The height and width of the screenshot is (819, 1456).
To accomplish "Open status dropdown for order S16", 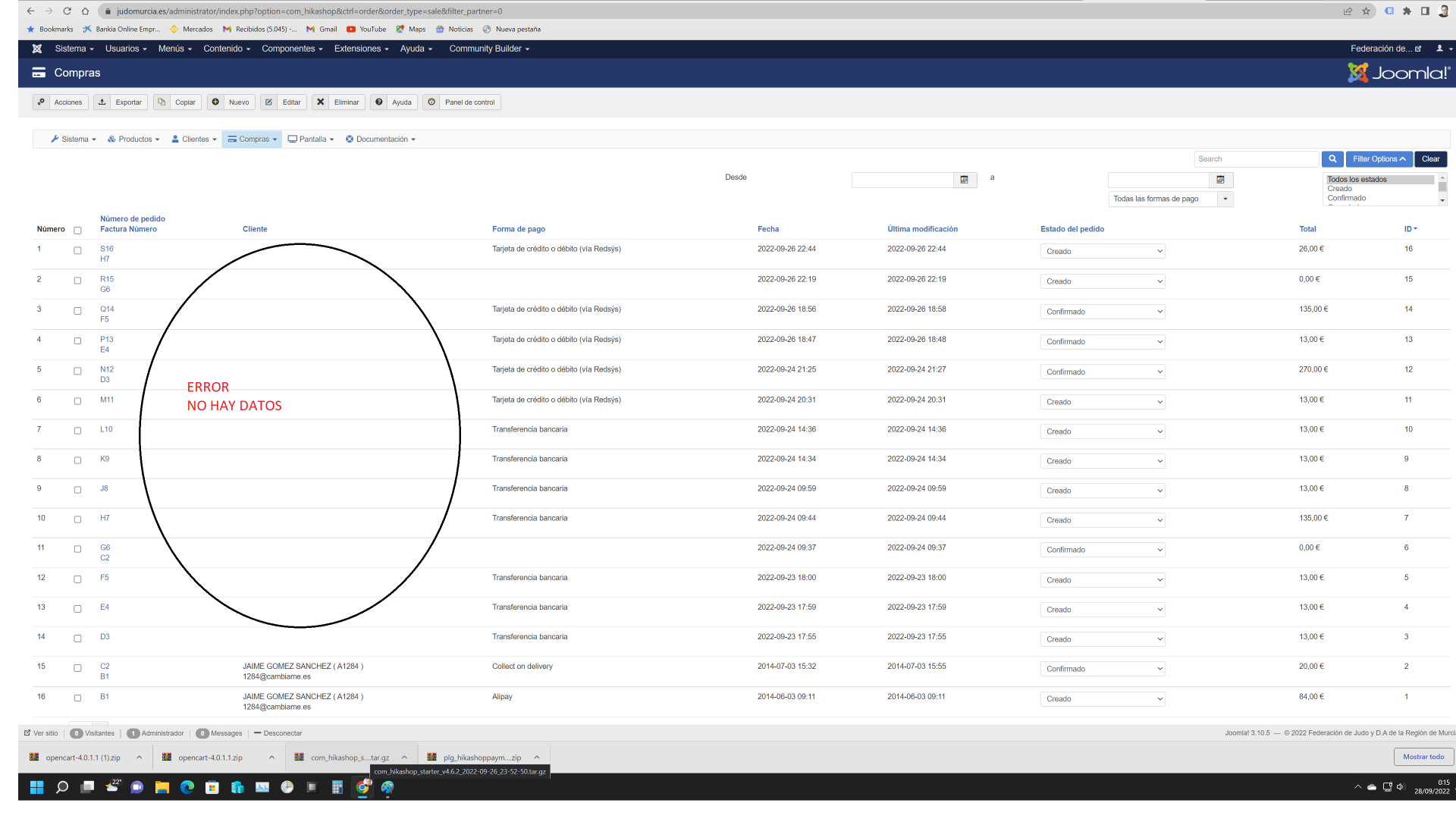I will click(1102, 251).
